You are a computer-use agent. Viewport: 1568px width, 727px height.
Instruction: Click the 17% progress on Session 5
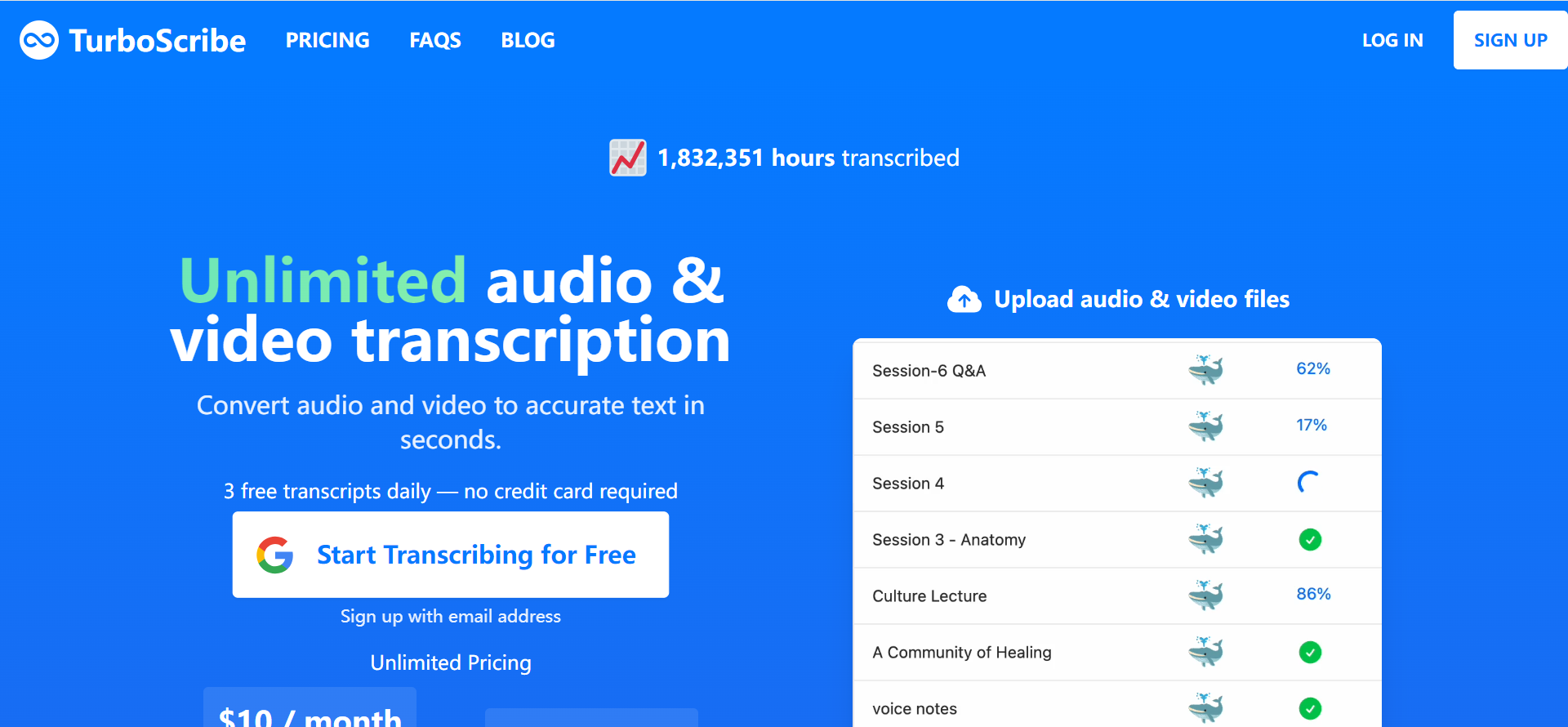pos(1312,425)
